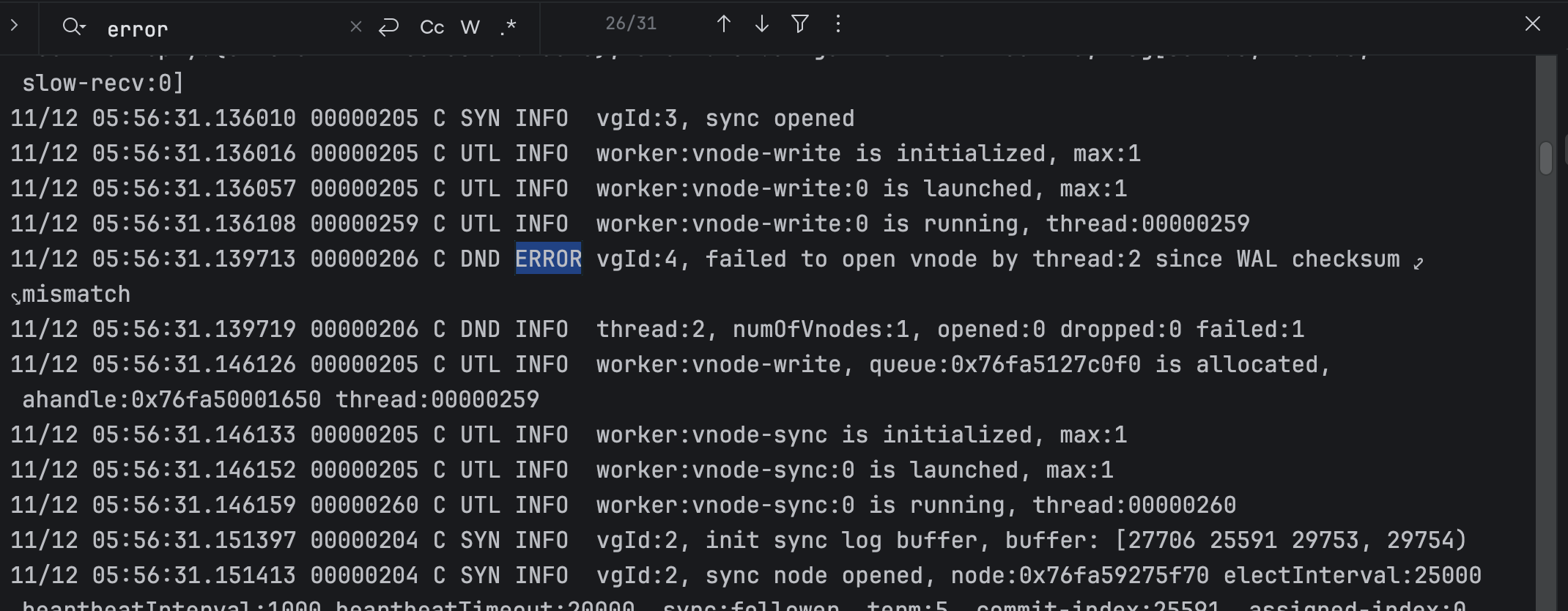Click the highlighted ERROR match in log
Viewport: 1568px width, 611px height.
tap(548, 259)
